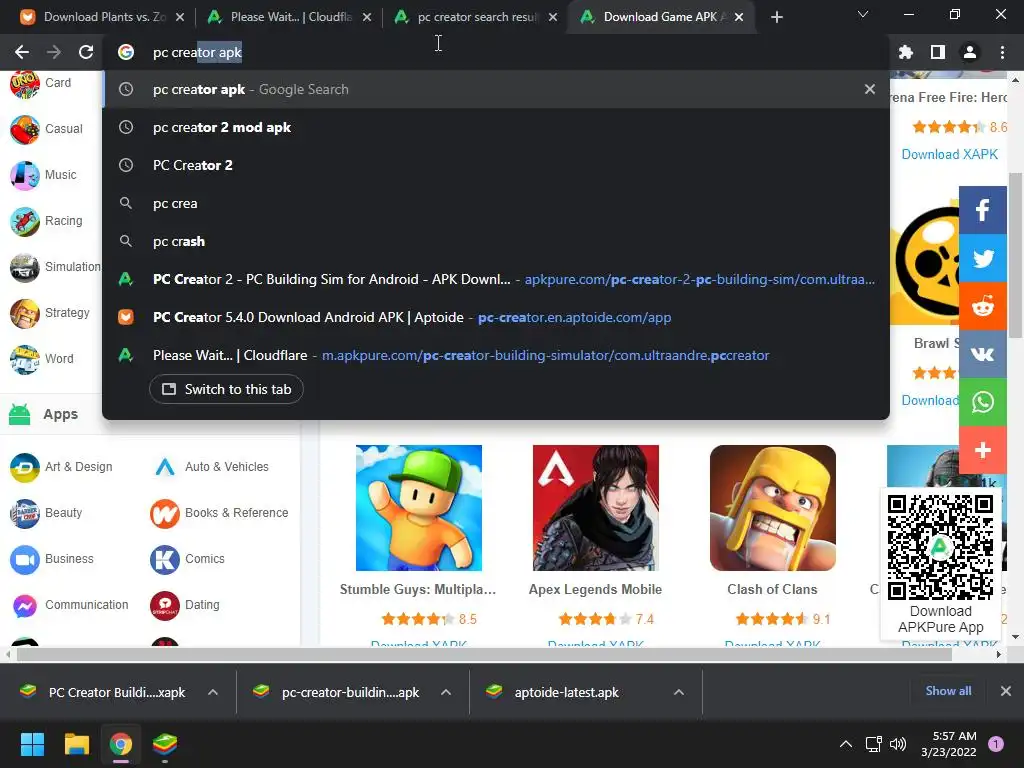The width and height of the screenshot is (1024, 768).
Task: Open the Chrome extensions puzzle icon
Action: tap(905, 52)
